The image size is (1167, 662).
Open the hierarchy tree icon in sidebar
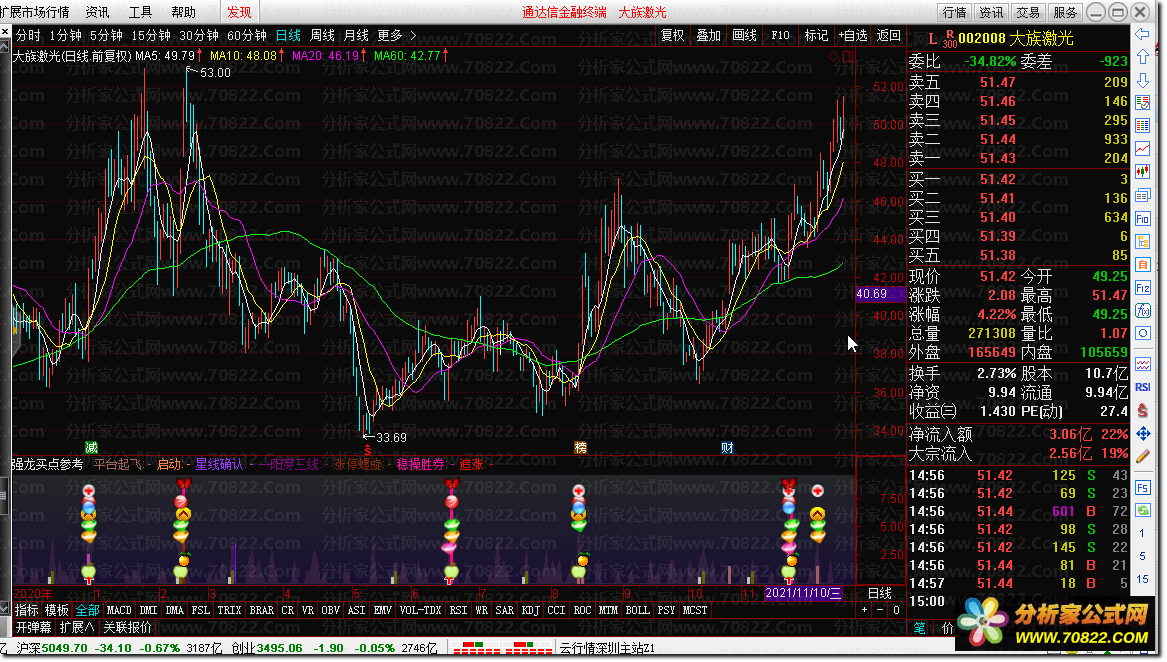(x=1142, y=241)
